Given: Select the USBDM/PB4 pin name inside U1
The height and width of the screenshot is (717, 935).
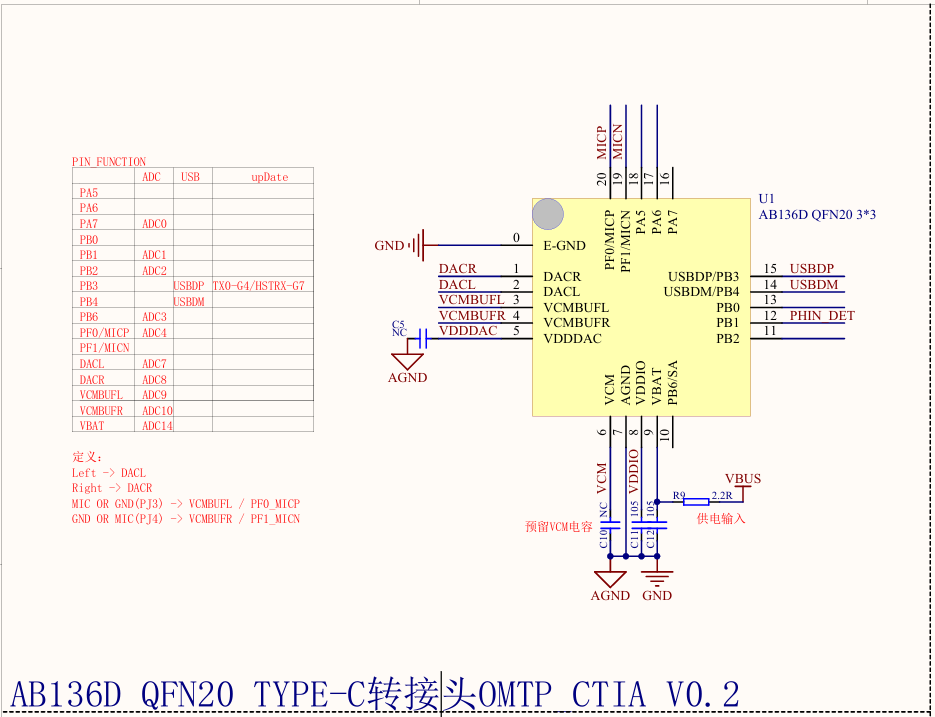Looking at the screenshot, I should pos(701,292).
